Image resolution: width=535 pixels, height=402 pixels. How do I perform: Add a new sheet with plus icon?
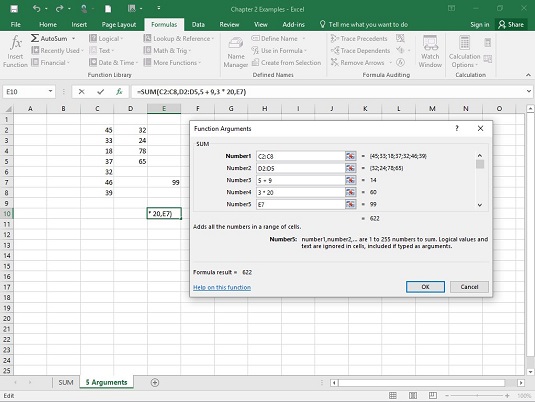[155, 383]
